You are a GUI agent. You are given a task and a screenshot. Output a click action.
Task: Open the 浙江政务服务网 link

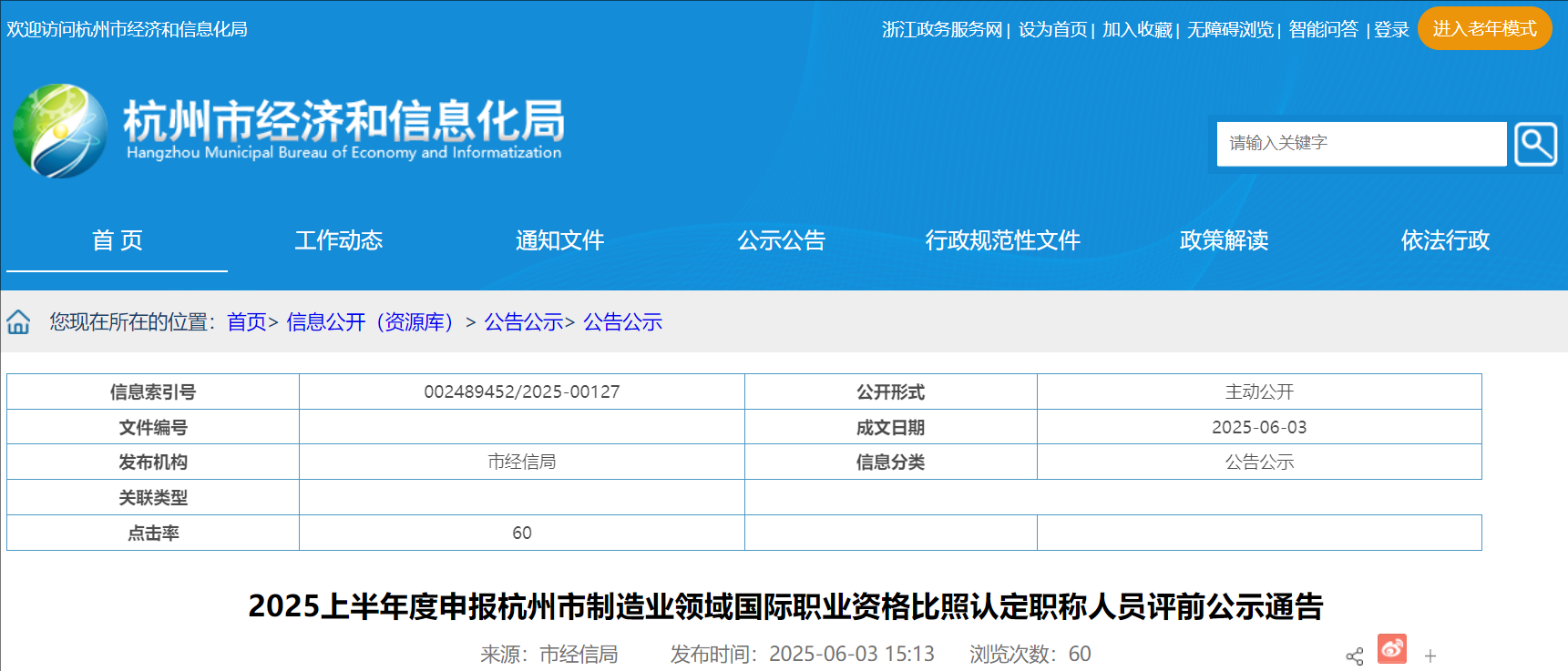pyautogui.click(x=942, y=29)
